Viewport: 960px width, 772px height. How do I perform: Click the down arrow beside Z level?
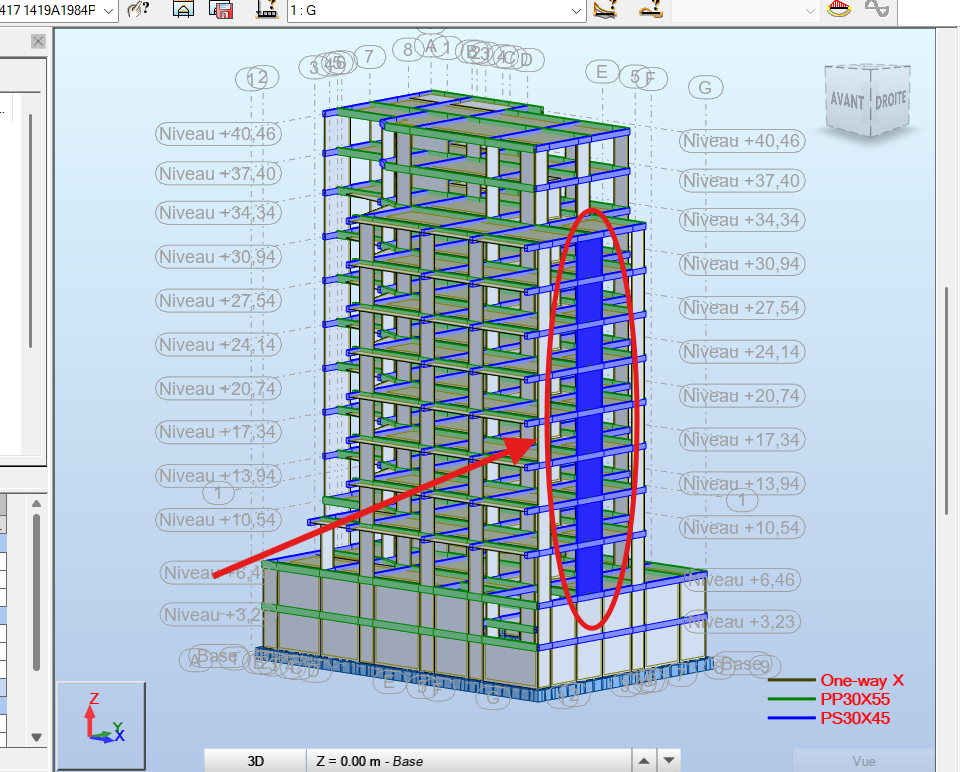[x=669, y=761]
